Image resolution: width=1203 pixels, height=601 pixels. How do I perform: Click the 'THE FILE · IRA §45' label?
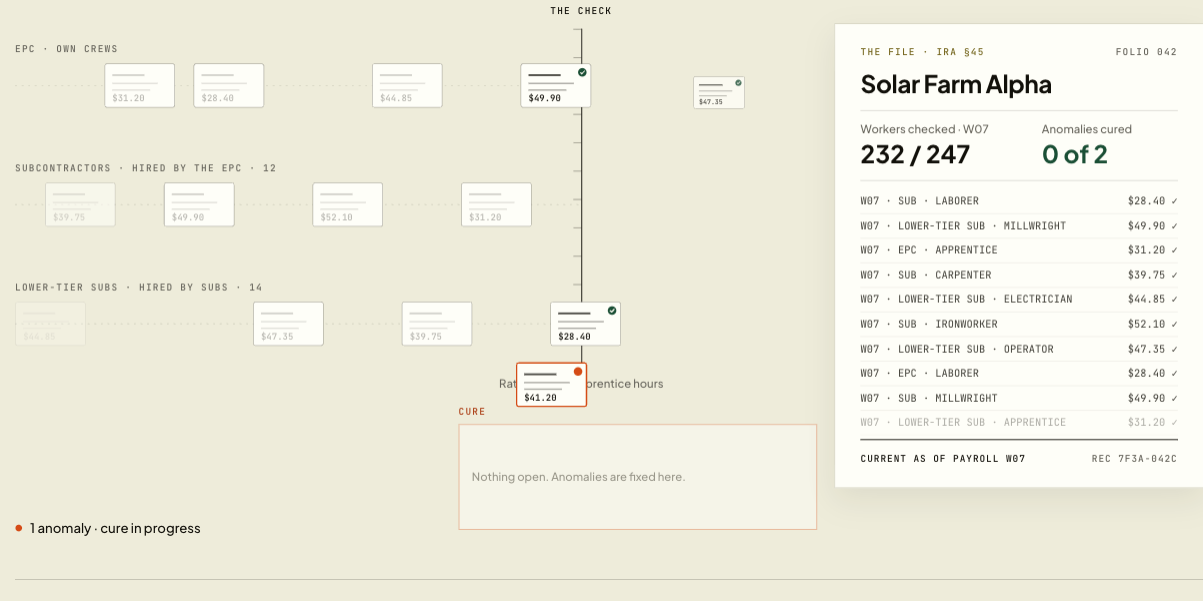pyautogui.click(x=922, y=52)
